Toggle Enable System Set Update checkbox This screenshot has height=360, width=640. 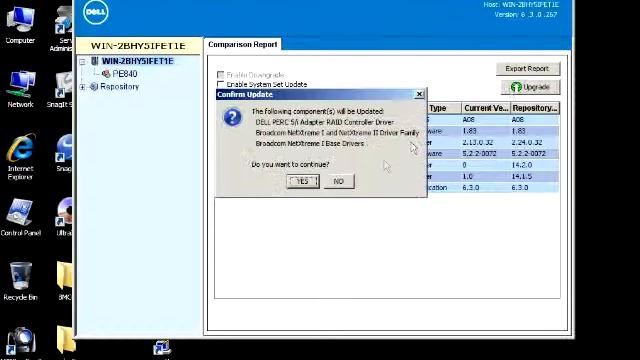[x=220, y=84]
